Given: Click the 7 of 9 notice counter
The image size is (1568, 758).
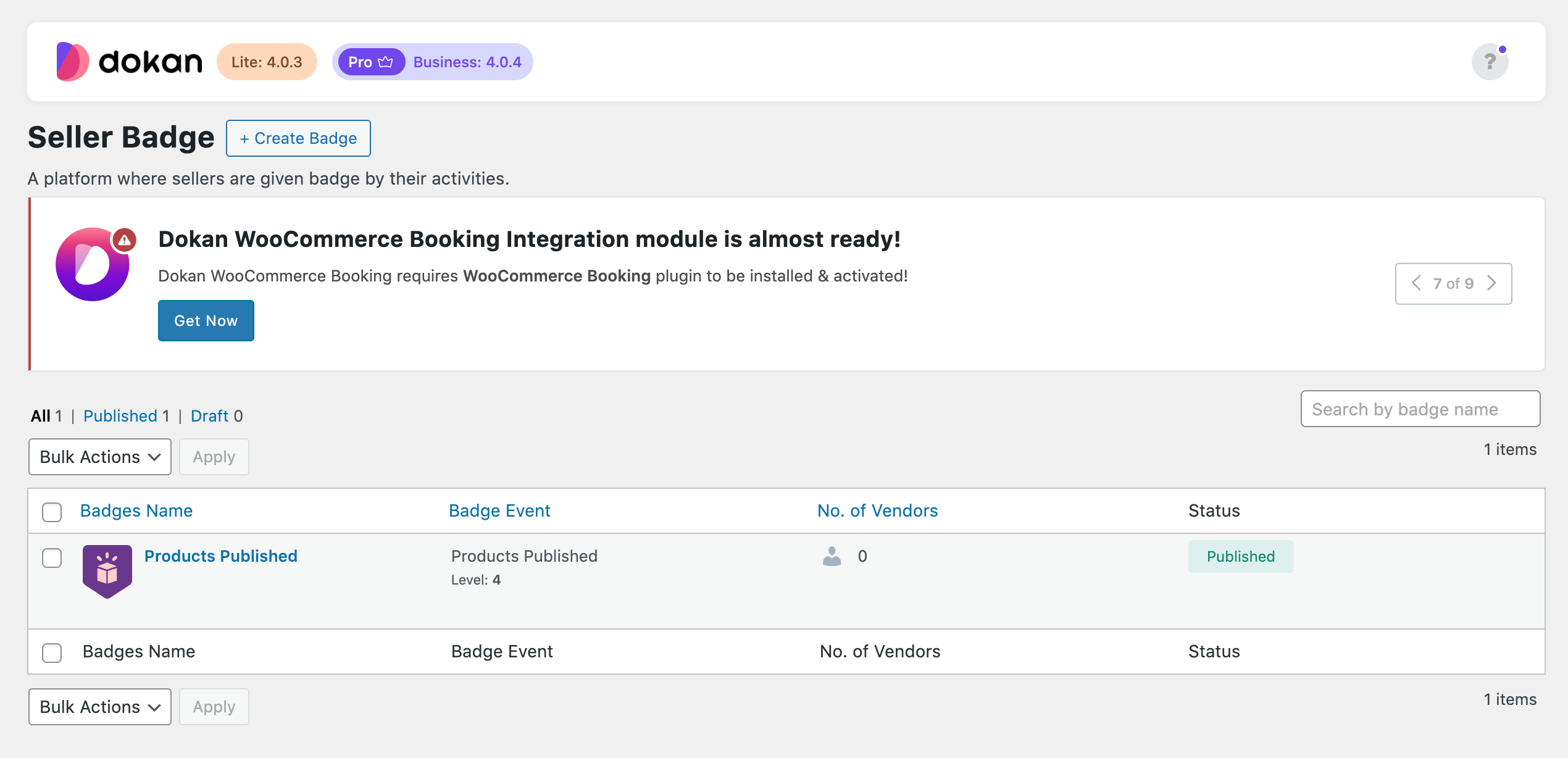Looking at the screenshot, I should click(x=1454, y=283).
